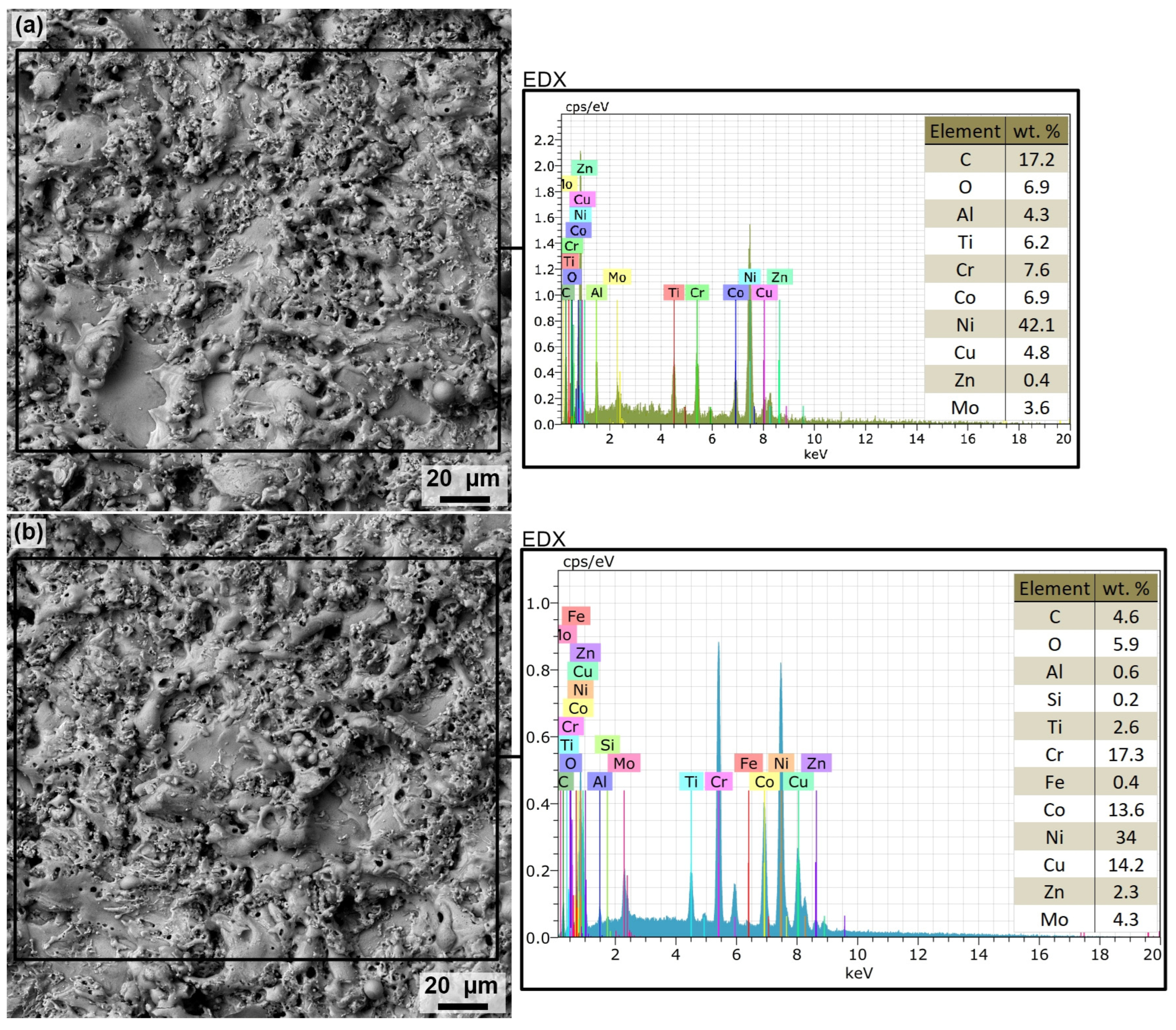Click the purple Zn label near 8.6 keV in bottom spectrum
Image resolution: width=1176 pixels, height=1030 pixels.
click(x=816, y=763)
